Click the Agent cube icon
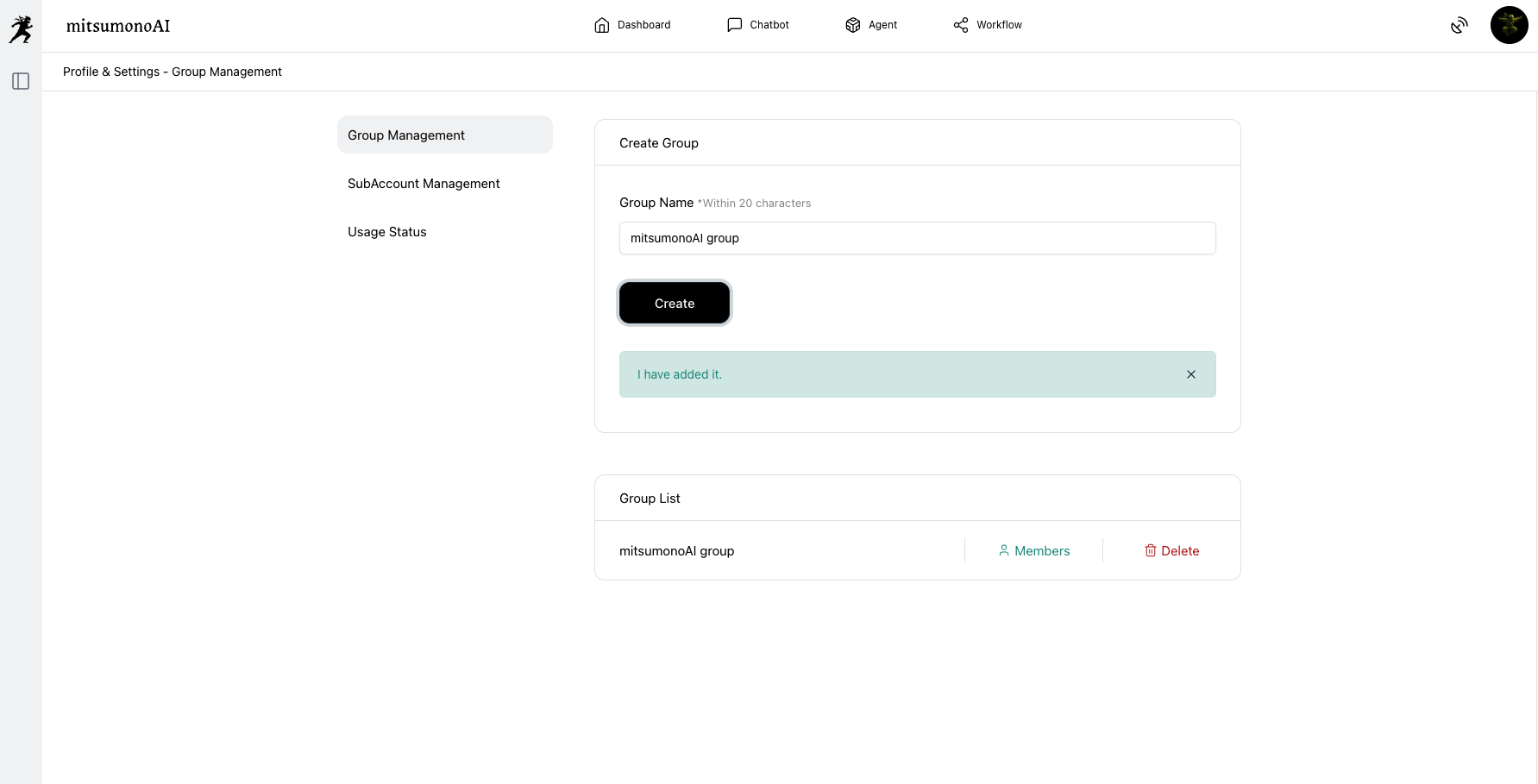1538x784 pixels. [x=853, y=25]
